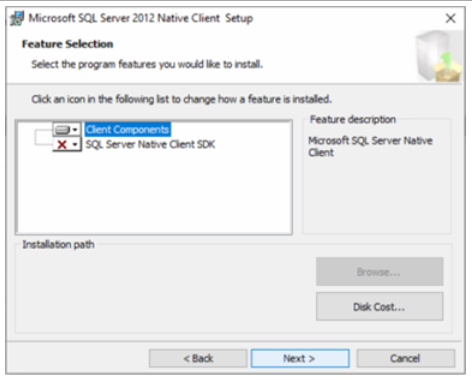Click the 'Feature Selection' heading

(67, 44)
